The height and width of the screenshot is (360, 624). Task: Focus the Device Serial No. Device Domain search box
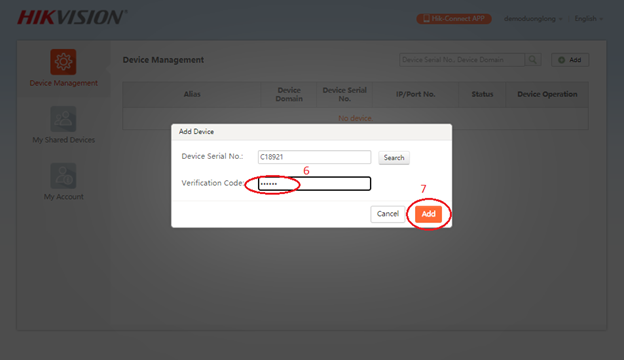click(462, 60)
